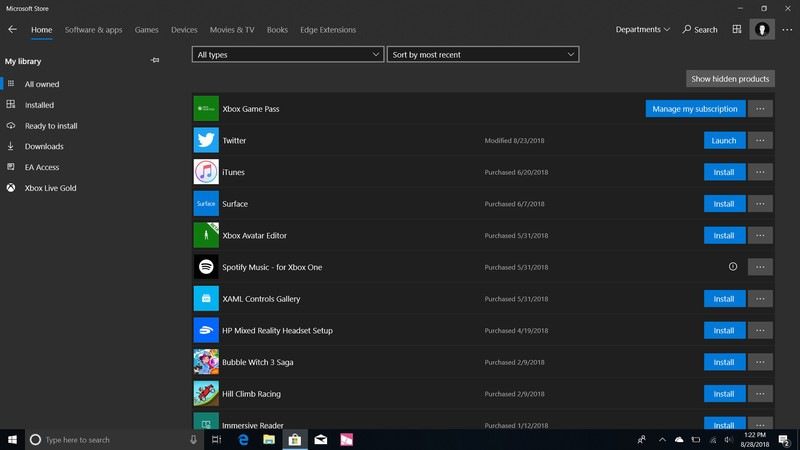Open the Xbox Game Pass app icon
The width and height of the screenshot is (800, 450).
click(x=206, y=109)
